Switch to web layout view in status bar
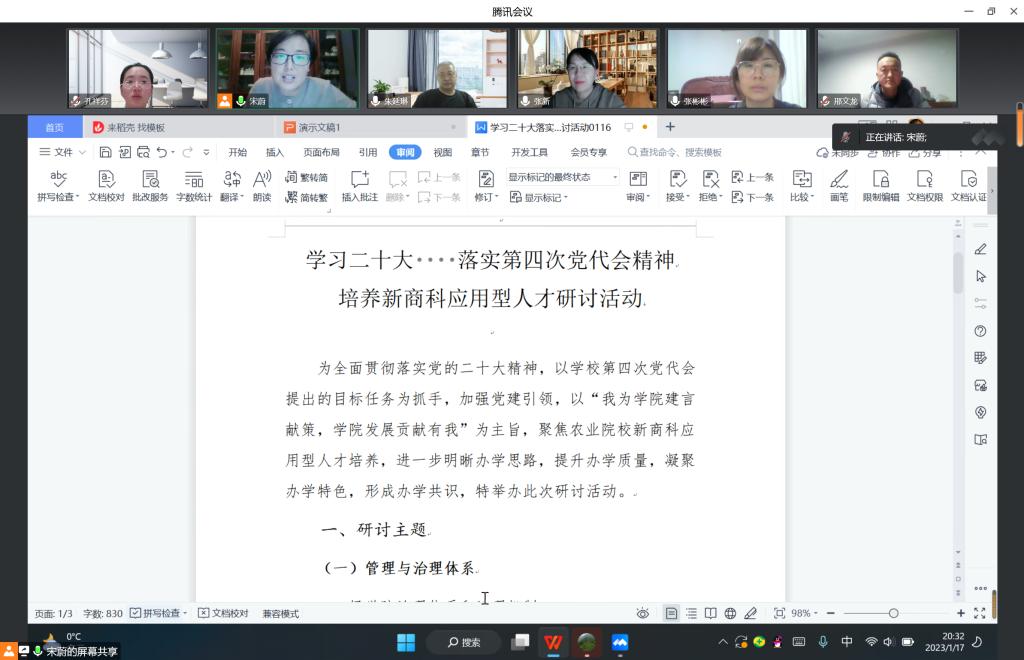The height and width of the screenshot is (660, 1024). 730,613
